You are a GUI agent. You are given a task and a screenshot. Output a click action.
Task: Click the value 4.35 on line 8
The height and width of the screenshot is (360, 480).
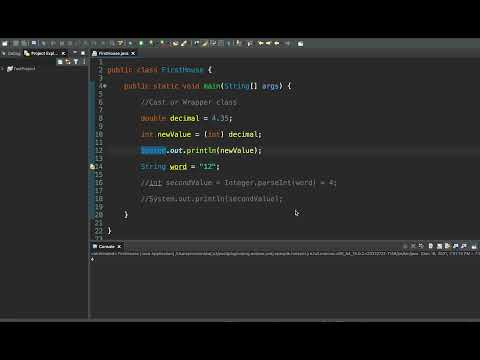220,118
